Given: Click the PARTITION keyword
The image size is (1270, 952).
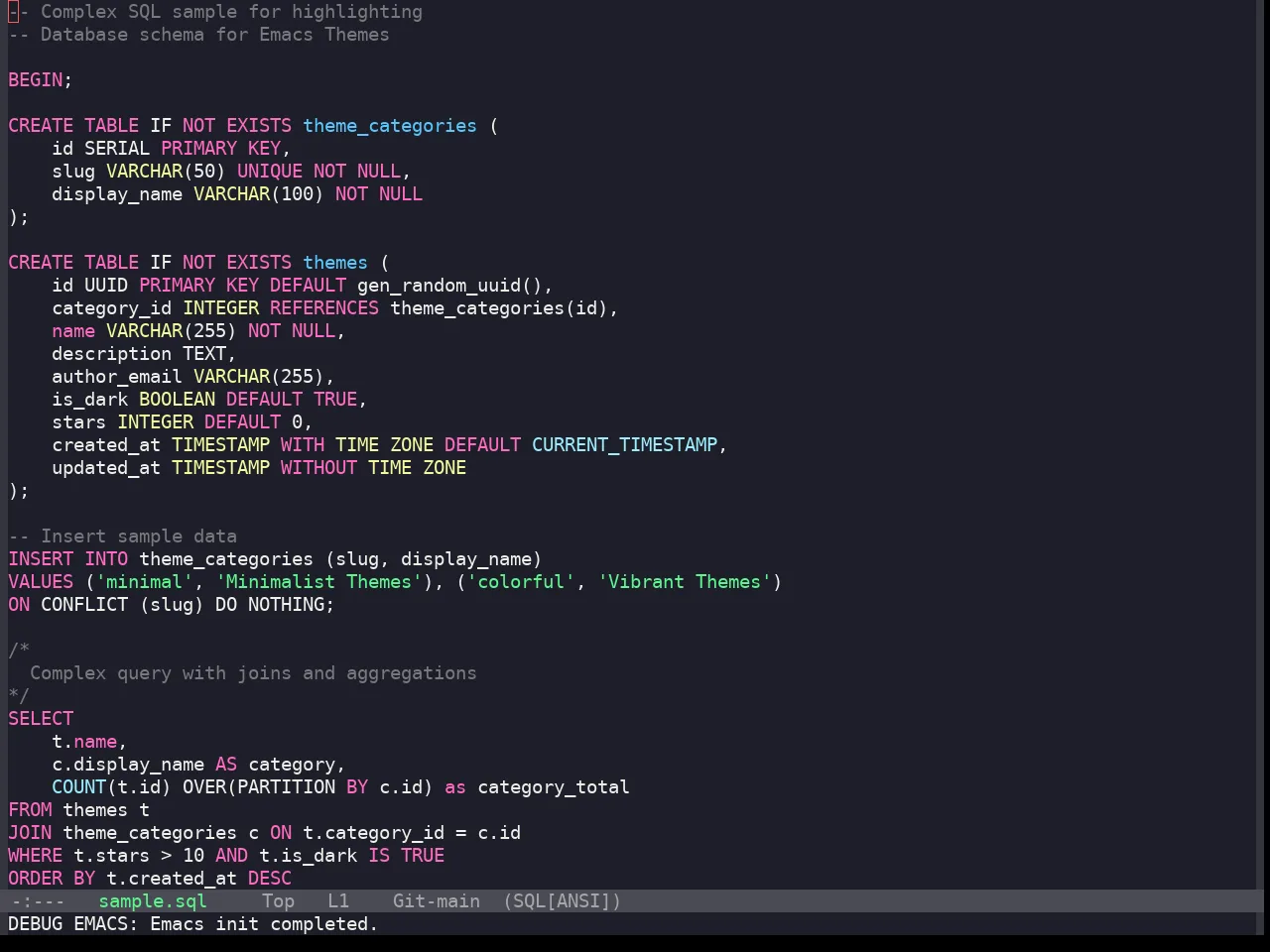Looking at the screenshot, I should tap(286, 787).
